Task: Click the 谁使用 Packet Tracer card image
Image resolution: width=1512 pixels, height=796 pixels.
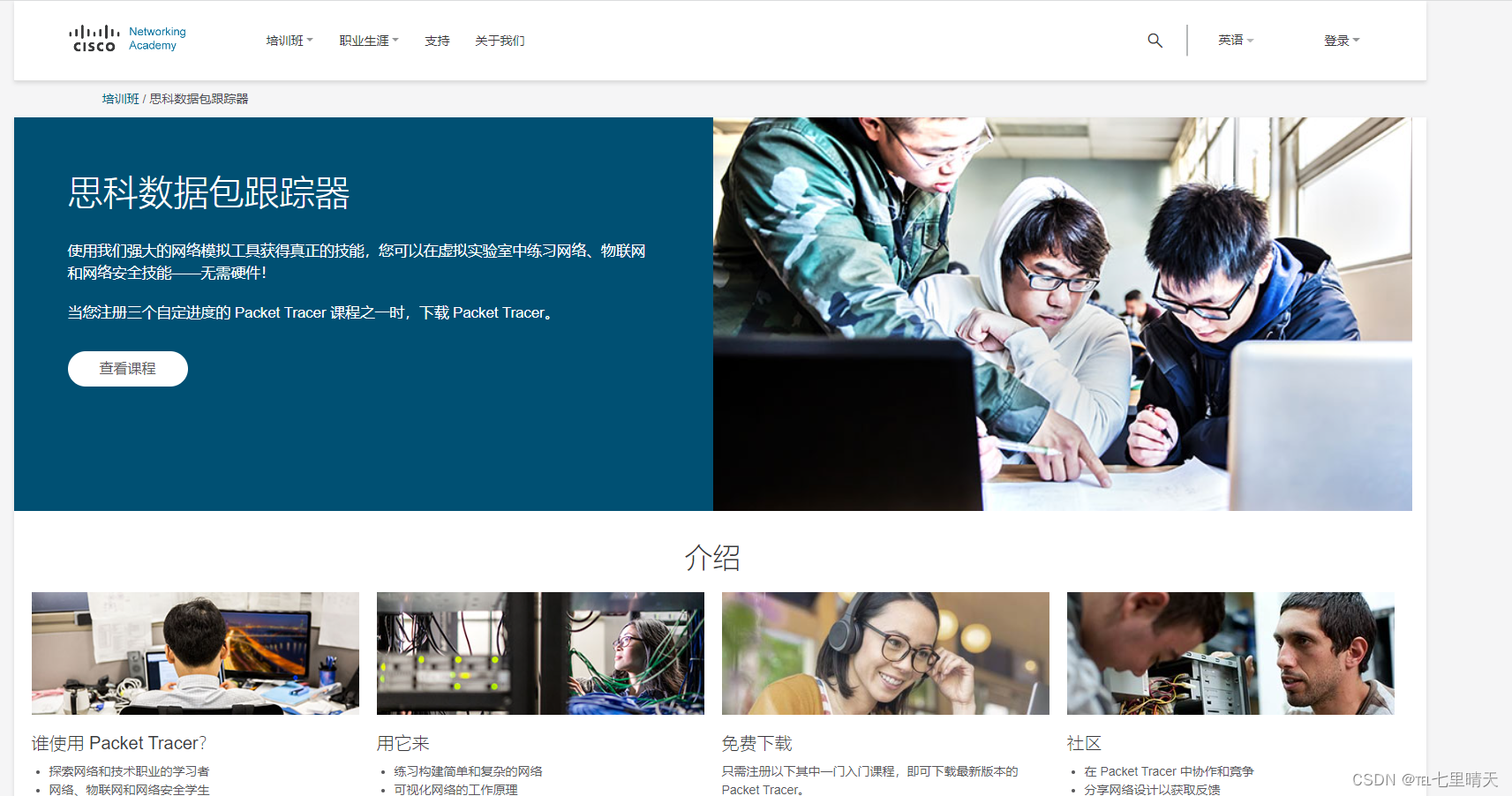Action: coord(195,653)
